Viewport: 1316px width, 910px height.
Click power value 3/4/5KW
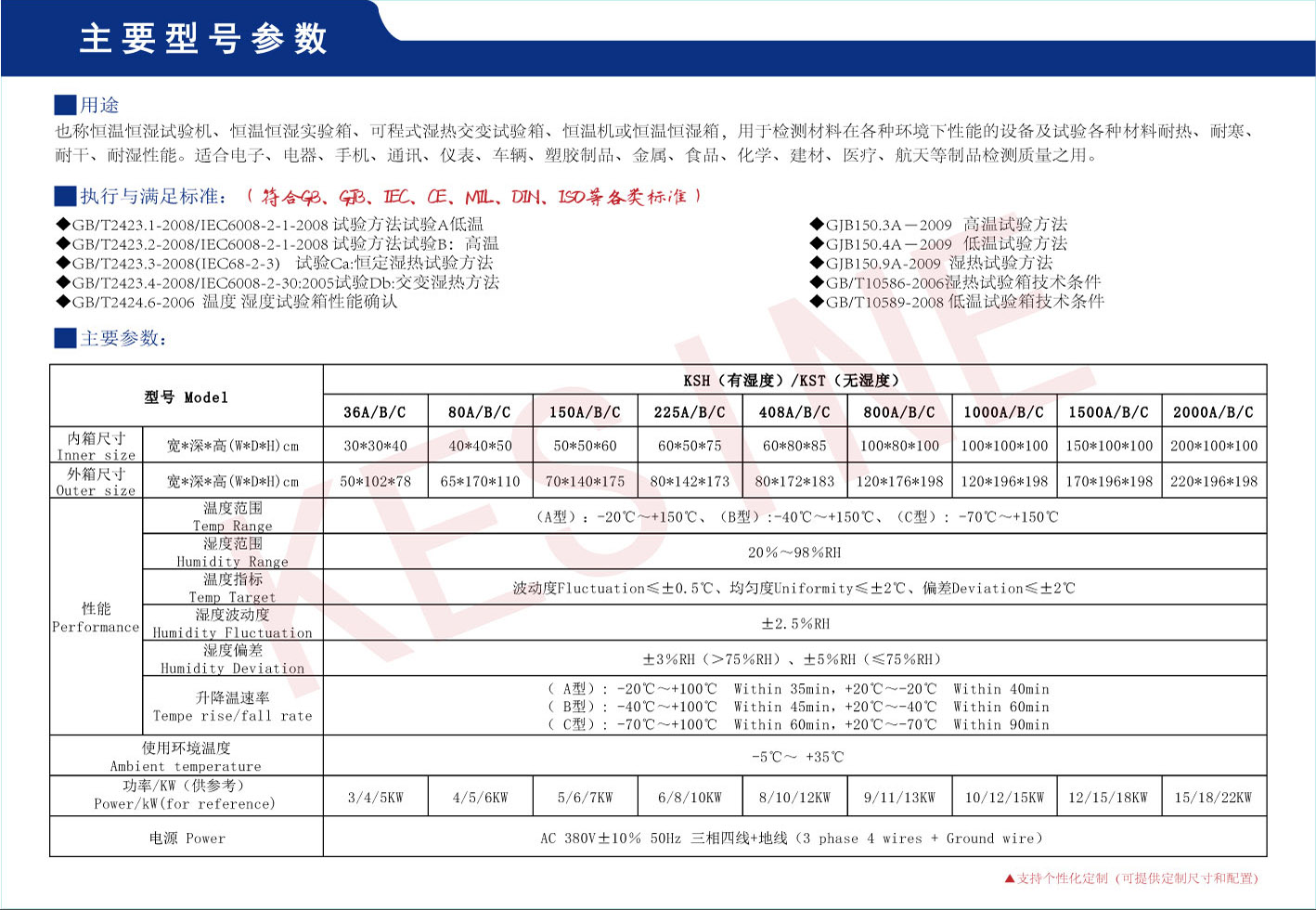[x=375, y=798]
